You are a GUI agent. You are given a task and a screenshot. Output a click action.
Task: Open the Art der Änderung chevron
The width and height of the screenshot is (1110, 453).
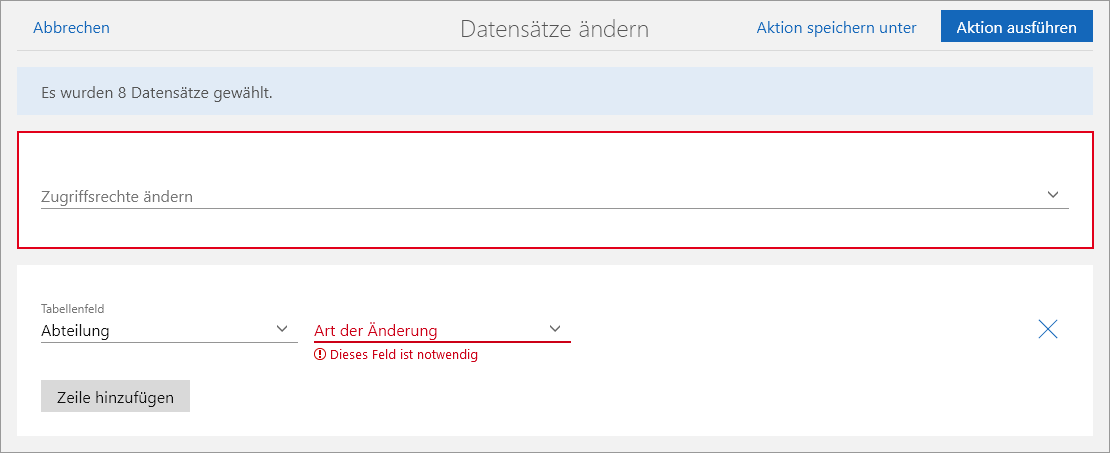coord(555,329)
